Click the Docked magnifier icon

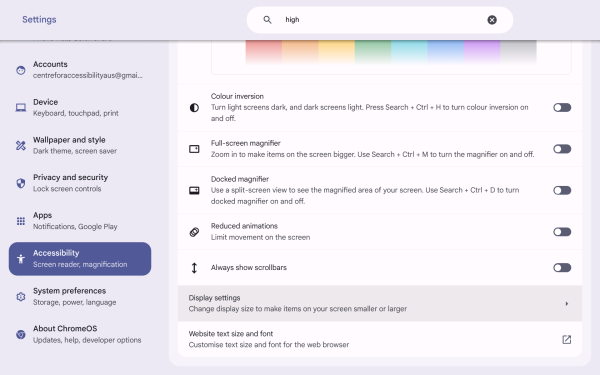pyautogui.click(x=194, y=190)
